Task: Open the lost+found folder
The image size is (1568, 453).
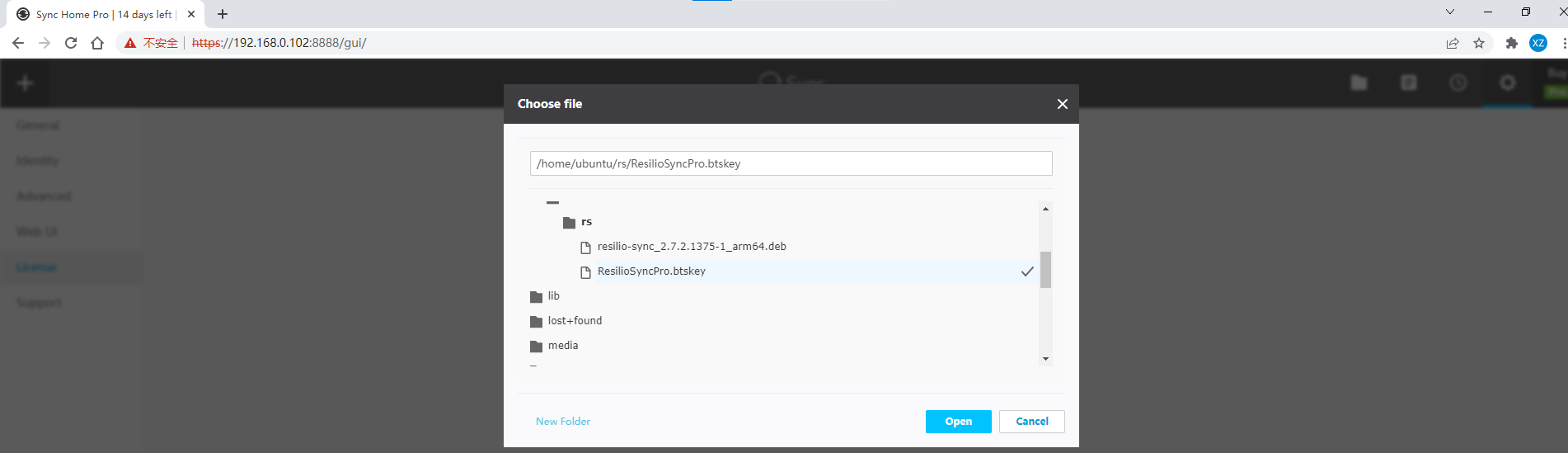Action: [575, 321]
